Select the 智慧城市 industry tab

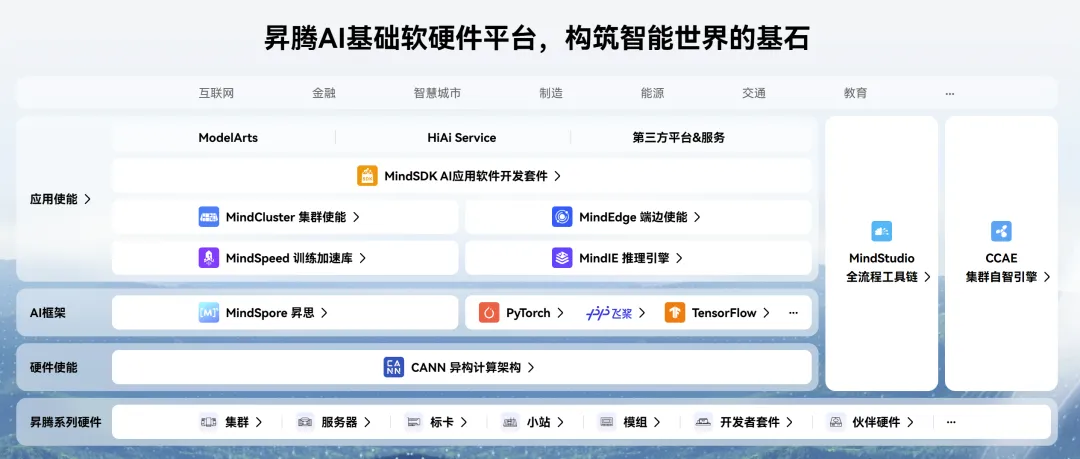(437, 93)
